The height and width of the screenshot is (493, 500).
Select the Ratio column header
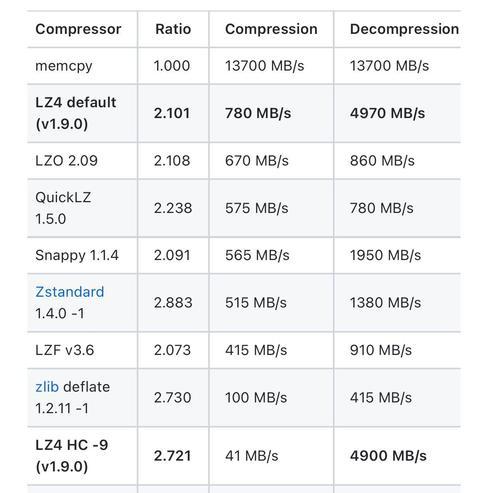coord(173,29)
